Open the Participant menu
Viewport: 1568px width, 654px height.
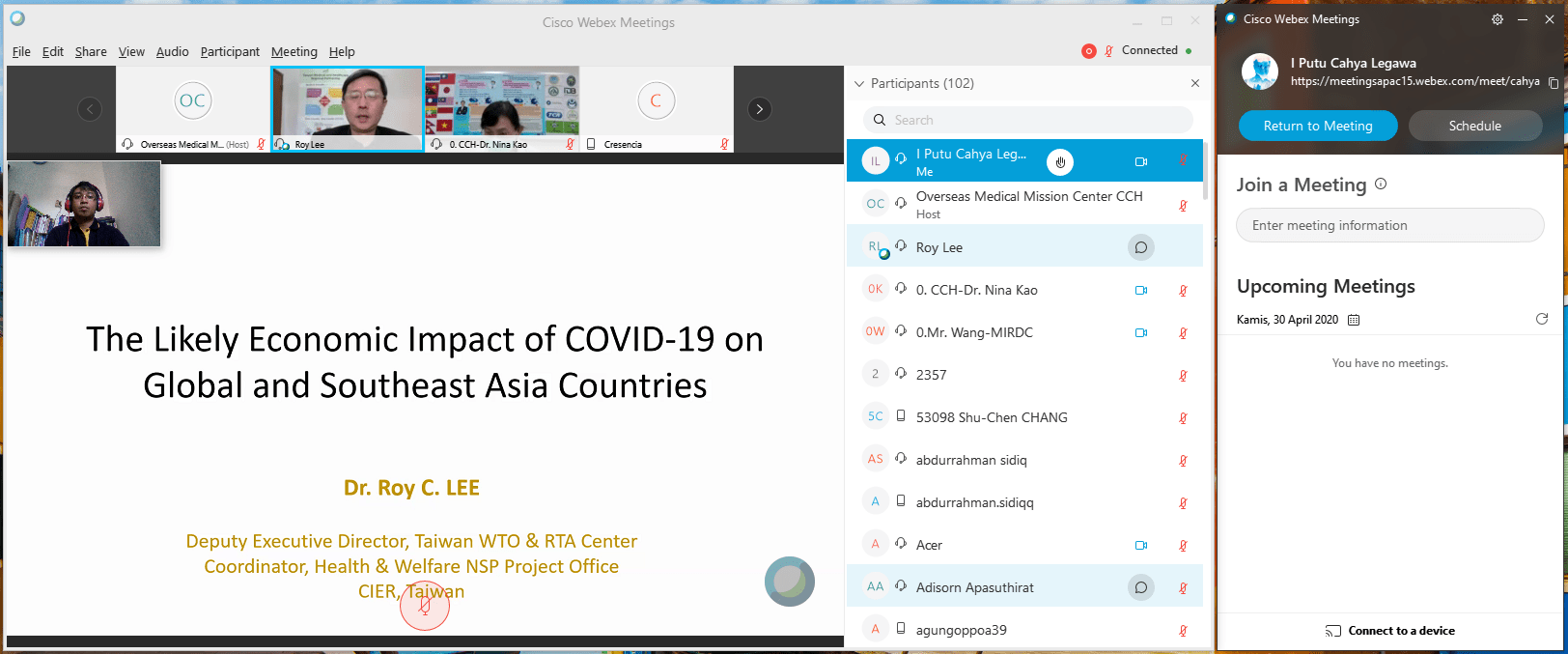[x=230, y=52]
